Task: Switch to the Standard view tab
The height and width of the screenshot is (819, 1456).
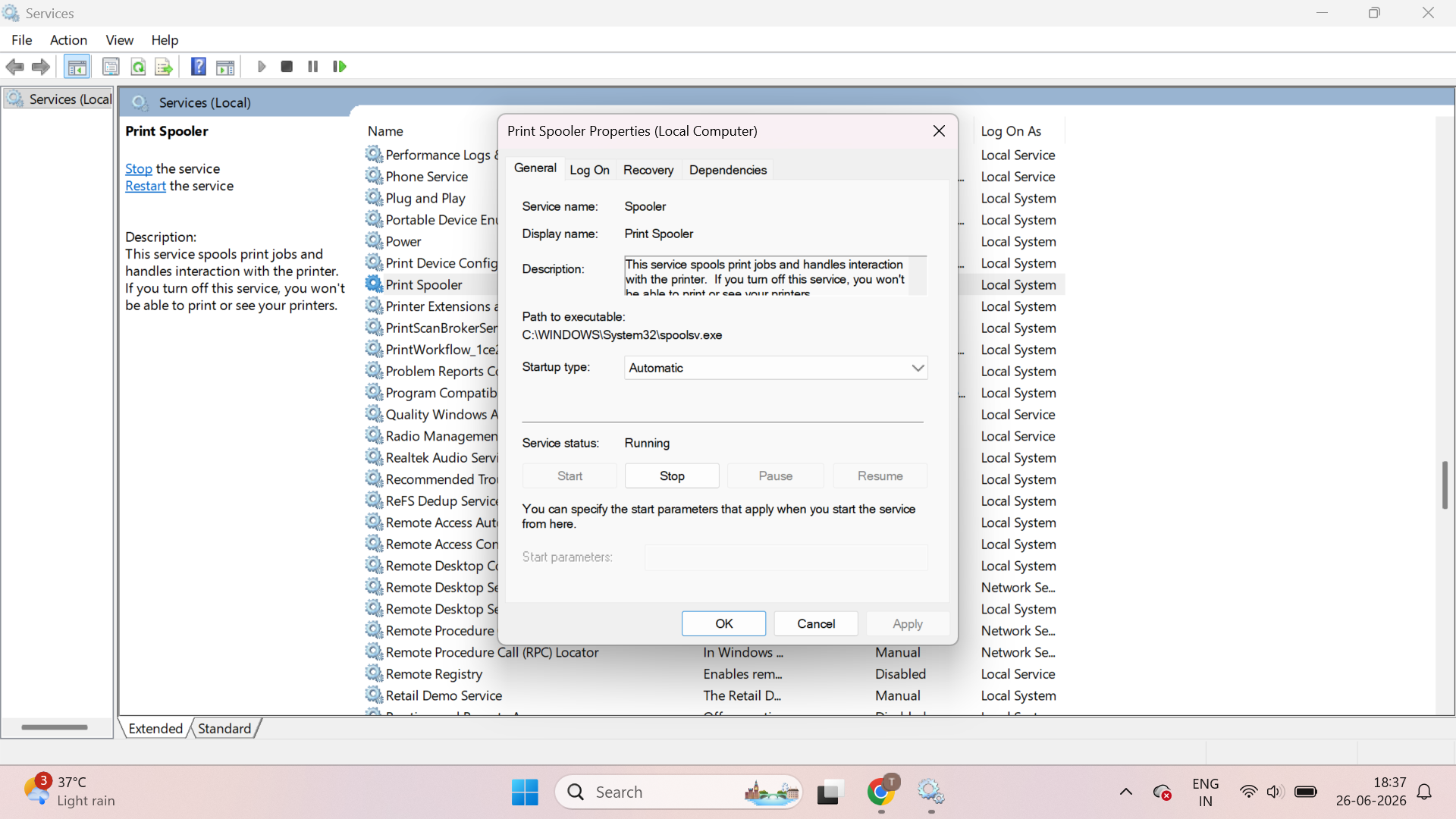Action: pyautogui.click(x=224, y=729)
